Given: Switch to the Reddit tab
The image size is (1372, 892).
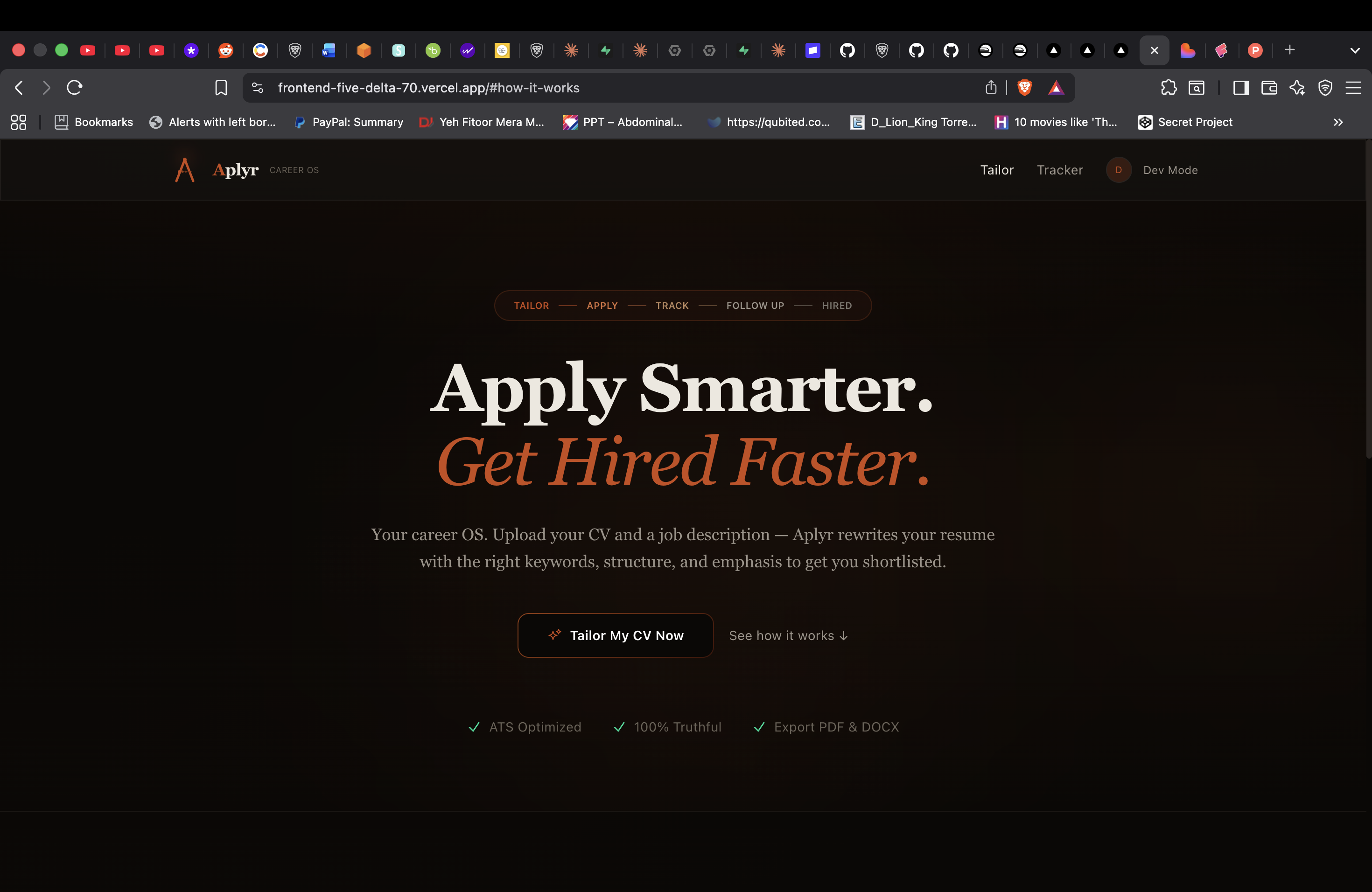Looking at the screenshot, I should point(225,51).
